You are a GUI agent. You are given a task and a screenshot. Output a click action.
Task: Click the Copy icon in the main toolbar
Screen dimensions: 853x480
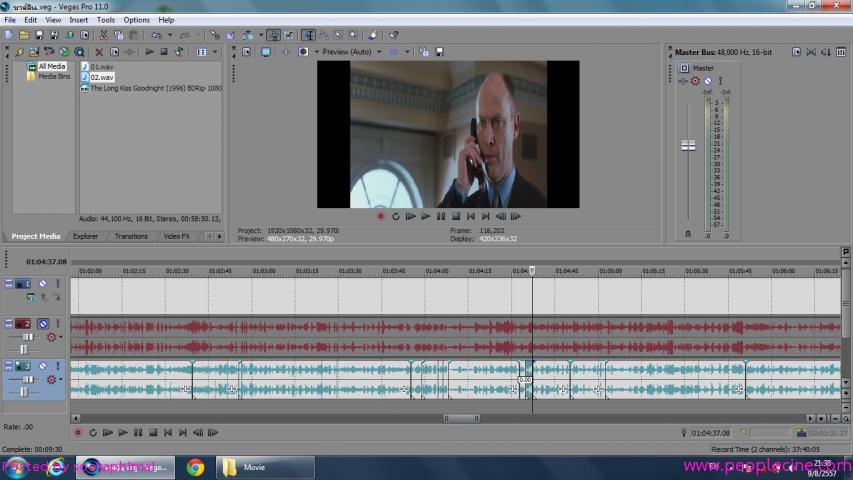click(119, 35)
